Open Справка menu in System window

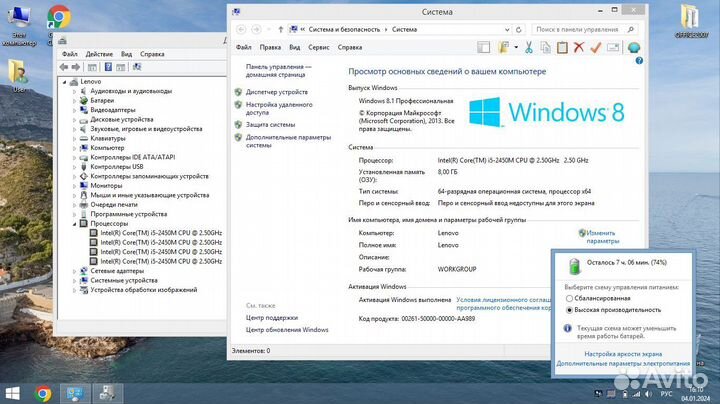coord(350,47)
